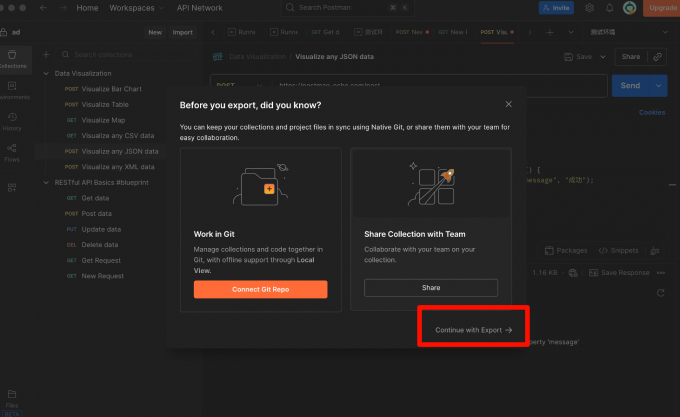Open the Flows sidebar panel
Image resolution: width=680 pixels, height=417 pixels.
[12, 153]
